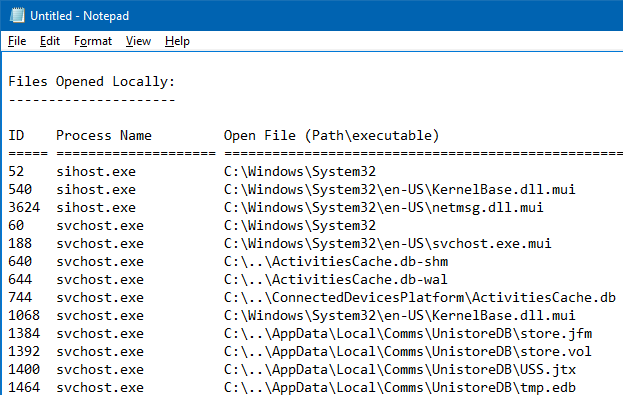Open the Edit menu
Viewport: 623px width, 395px height.
click(50, 41)
